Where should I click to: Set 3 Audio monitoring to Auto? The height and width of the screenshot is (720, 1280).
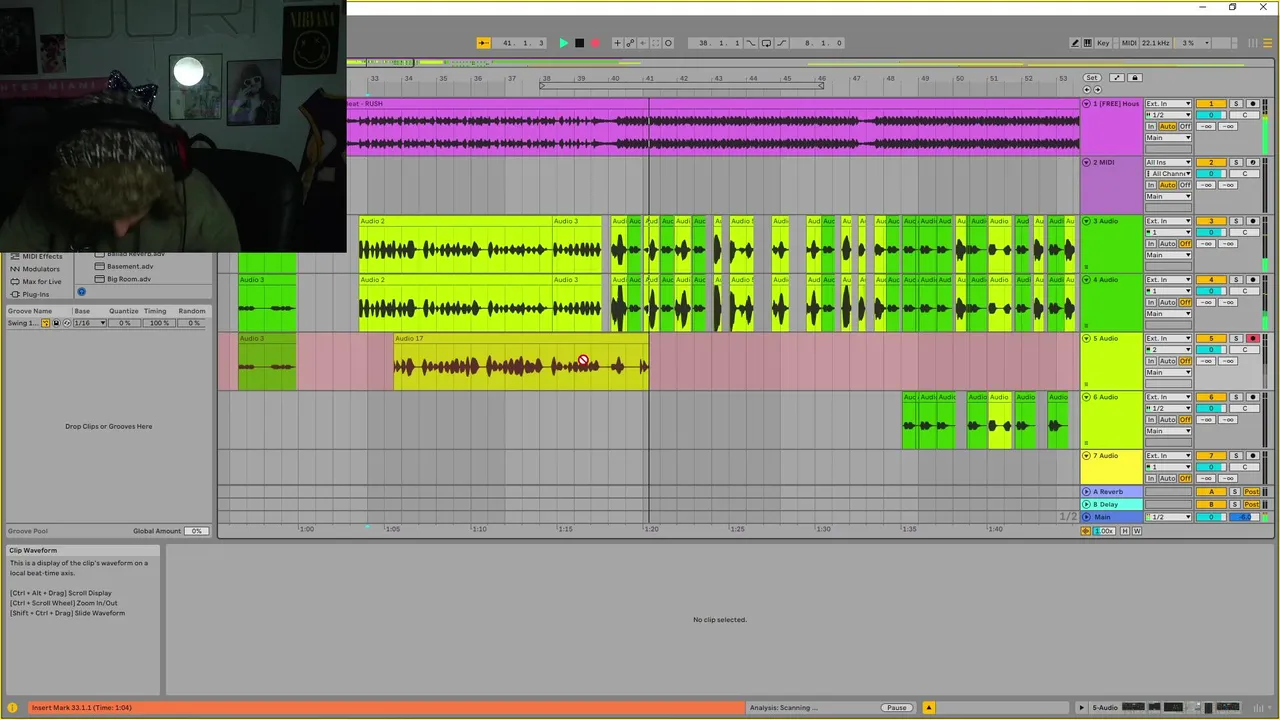click(1168, 244)
